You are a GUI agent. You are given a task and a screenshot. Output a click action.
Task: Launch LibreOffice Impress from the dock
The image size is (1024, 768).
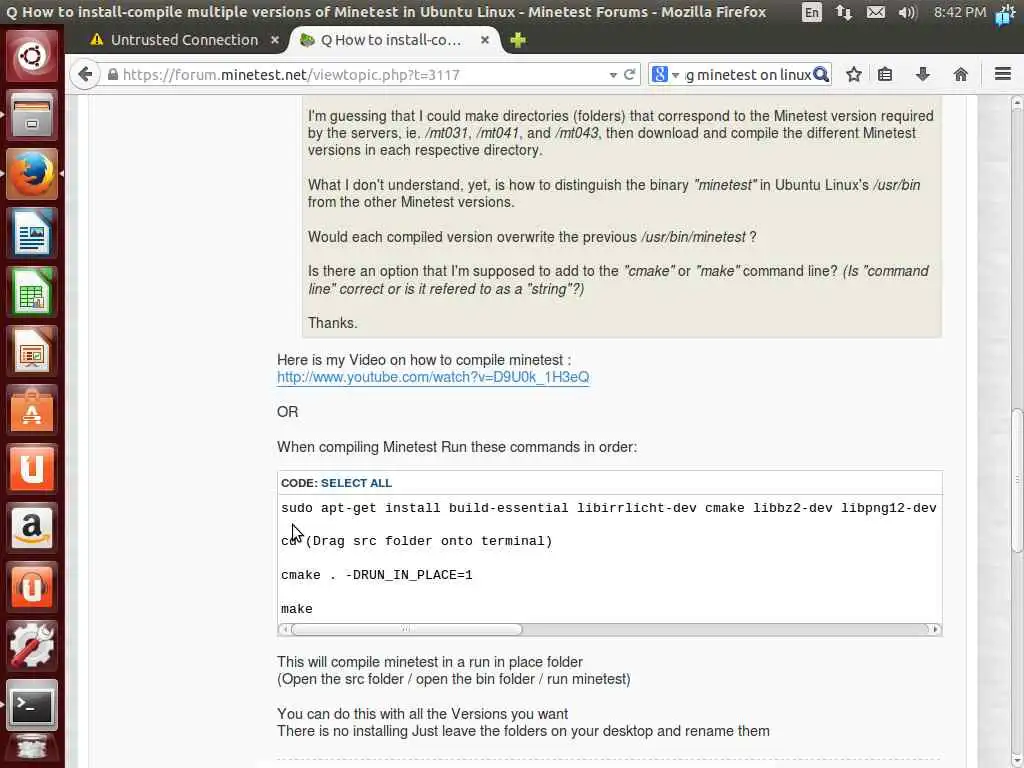[x=31, y=351]
